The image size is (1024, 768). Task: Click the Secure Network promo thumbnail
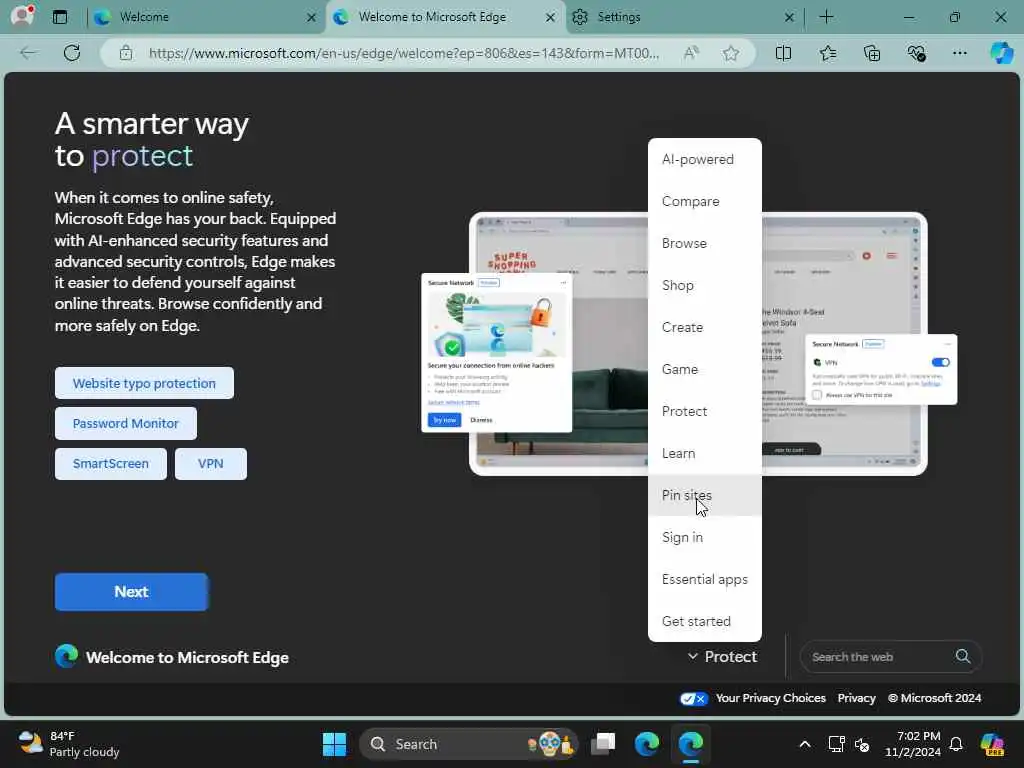point(497,353)
